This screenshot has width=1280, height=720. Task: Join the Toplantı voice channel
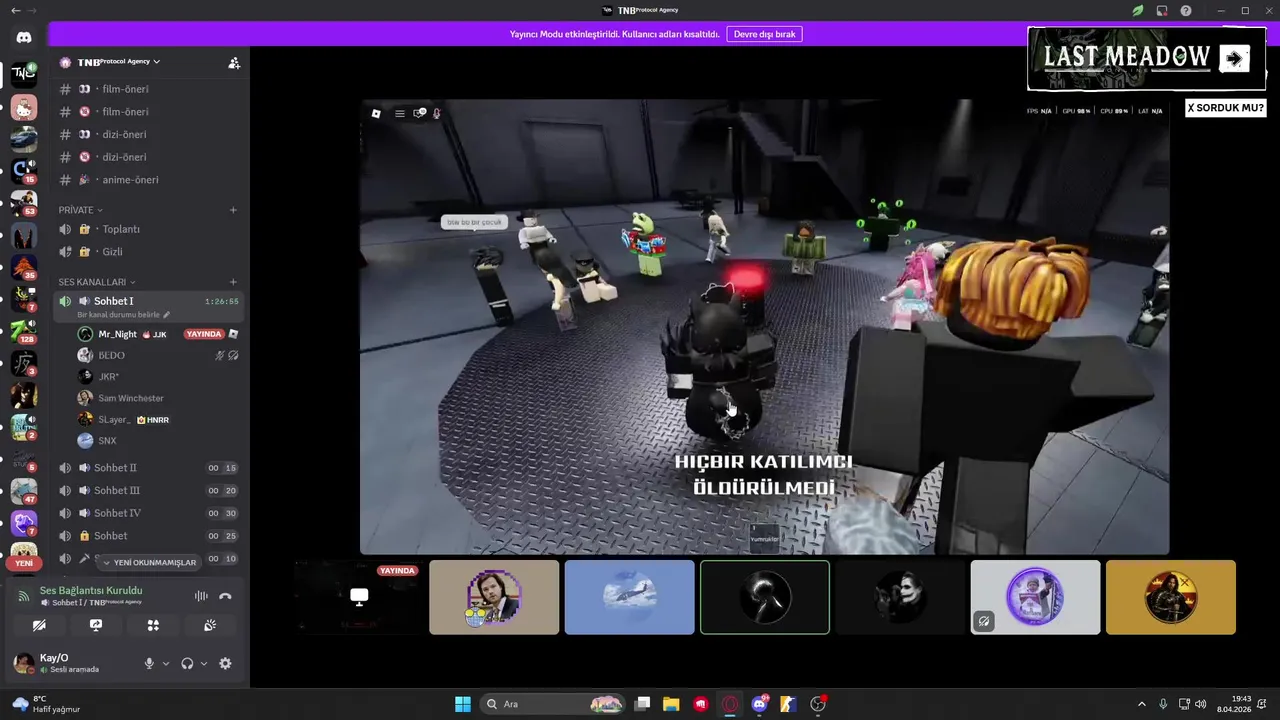click(x=150, y=229)
